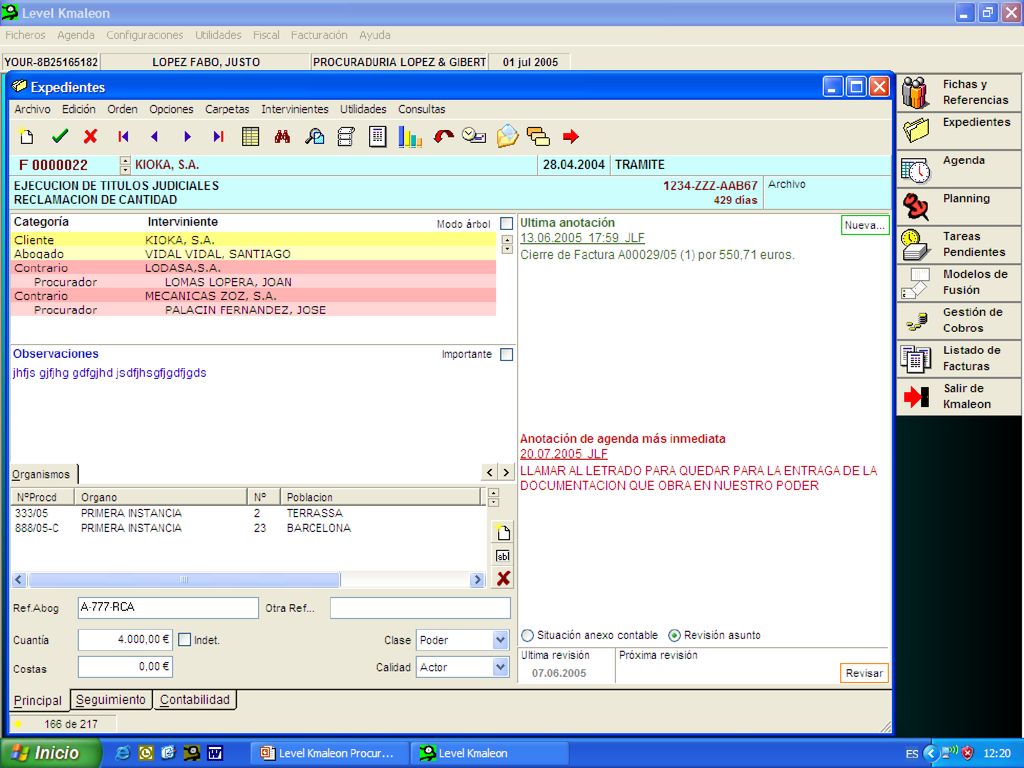
Task: Expand the Calidad dropdown showing Actor
Action: [x=500, y=667]
